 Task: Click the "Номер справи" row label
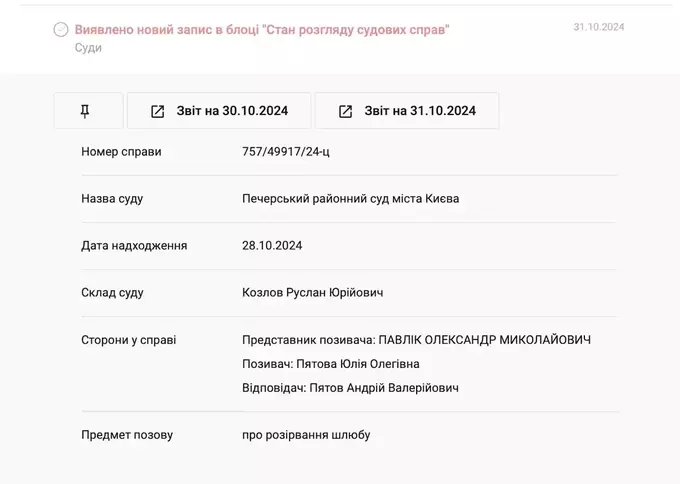(x=121, y=152)
